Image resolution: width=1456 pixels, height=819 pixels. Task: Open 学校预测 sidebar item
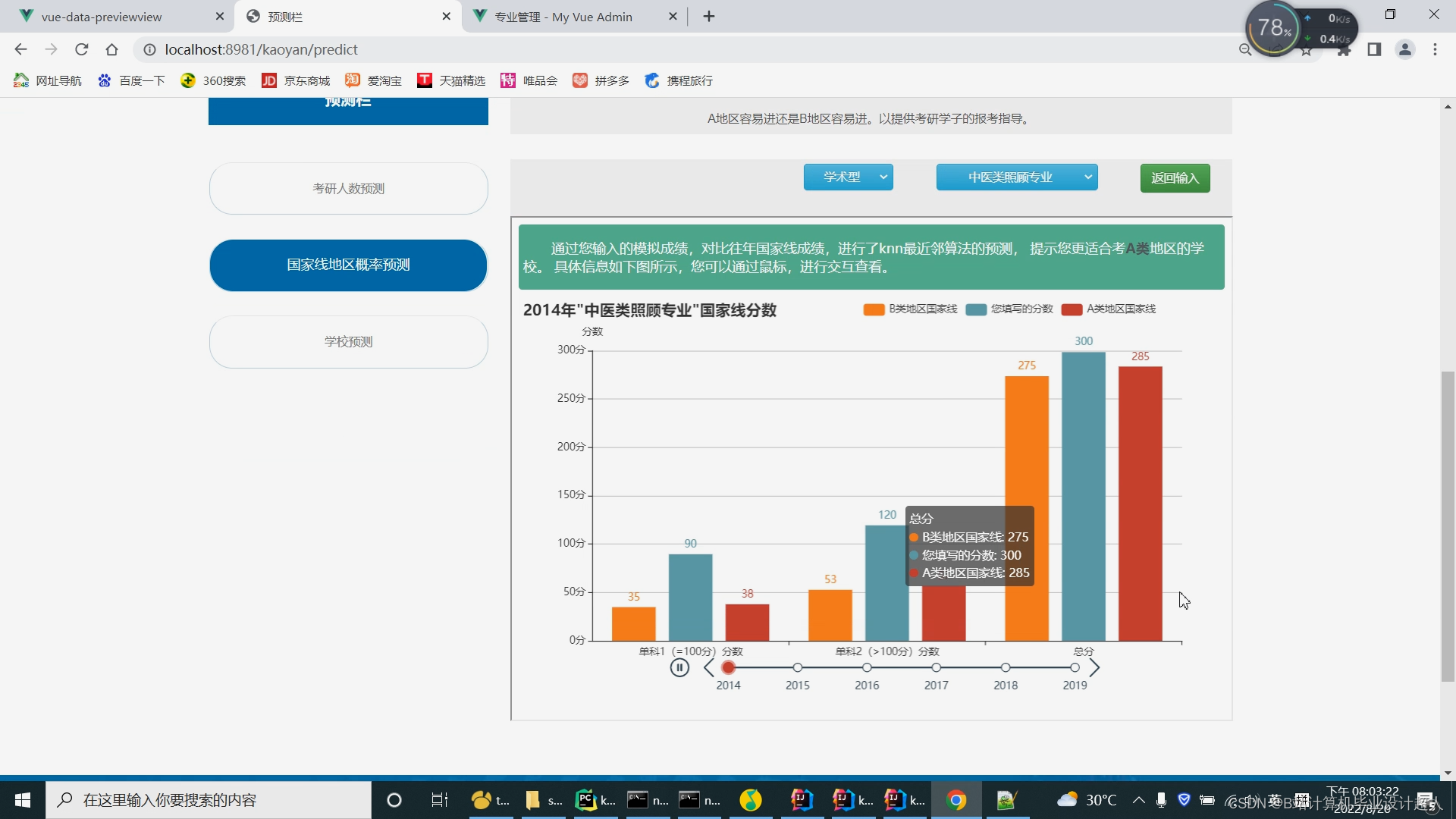(348, 341)
